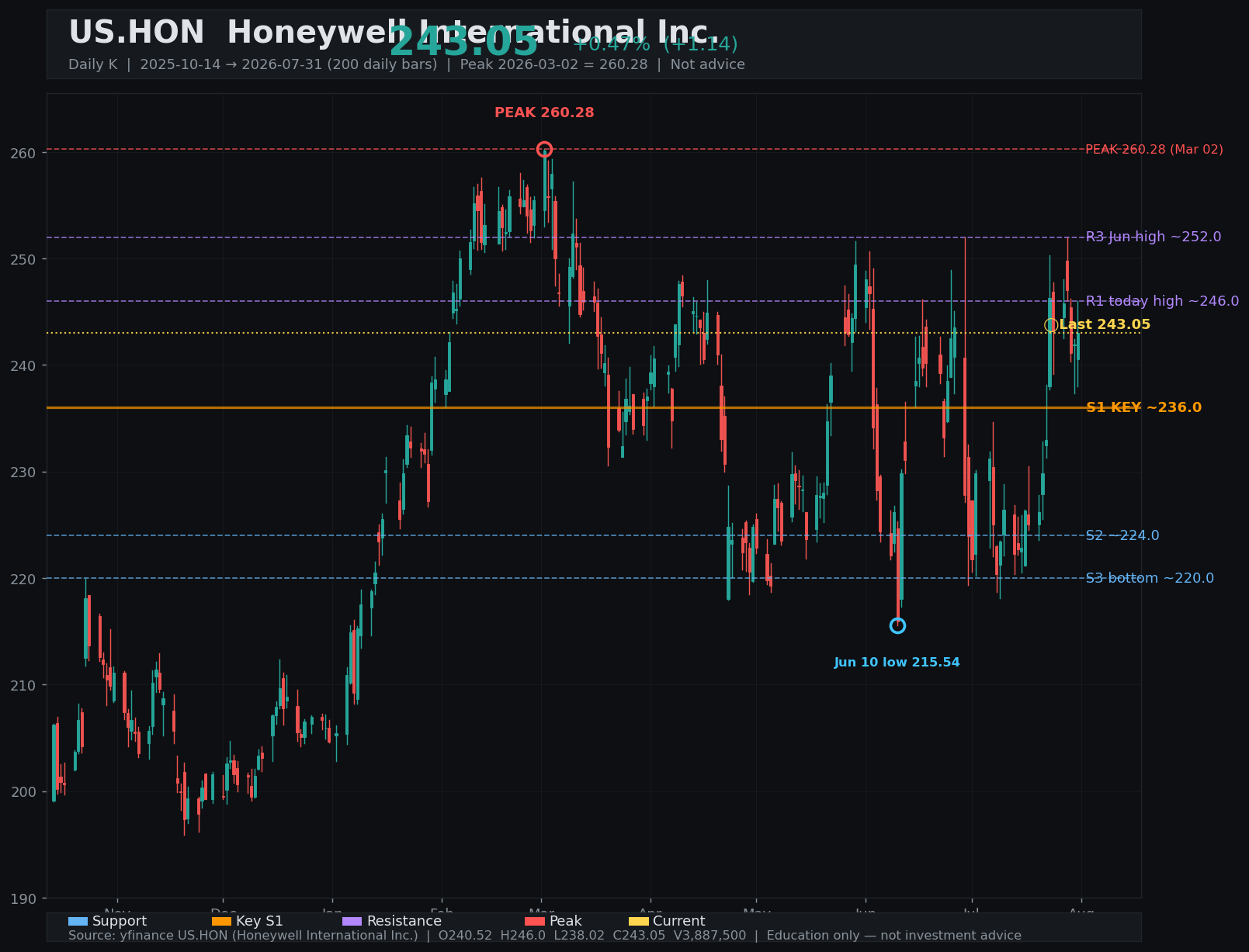Click the "Current" legend label
The image size is (1249, 952).
tap(679, 921)
